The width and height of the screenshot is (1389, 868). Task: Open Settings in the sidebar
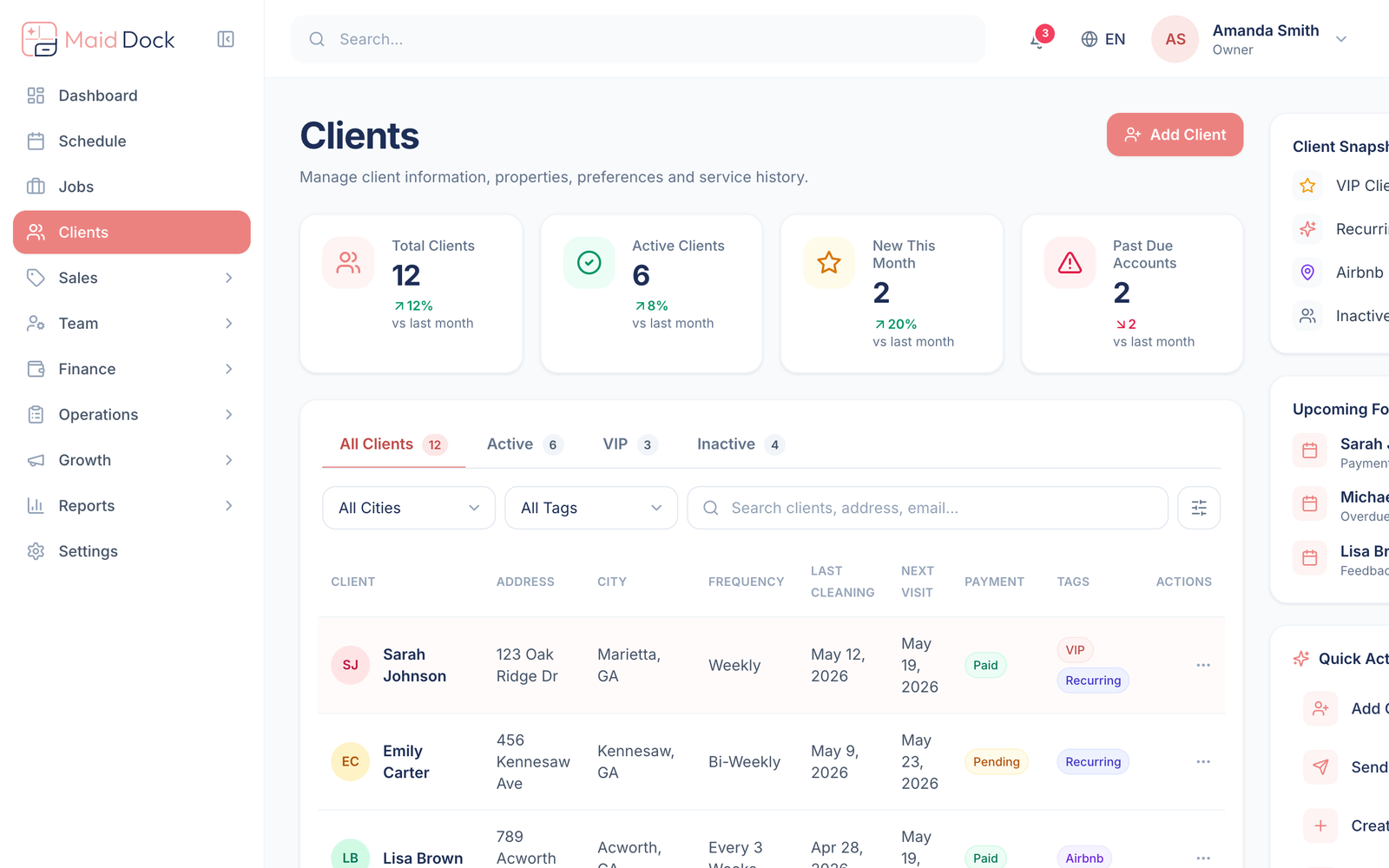pyautogui.click(x=132, y=551)
